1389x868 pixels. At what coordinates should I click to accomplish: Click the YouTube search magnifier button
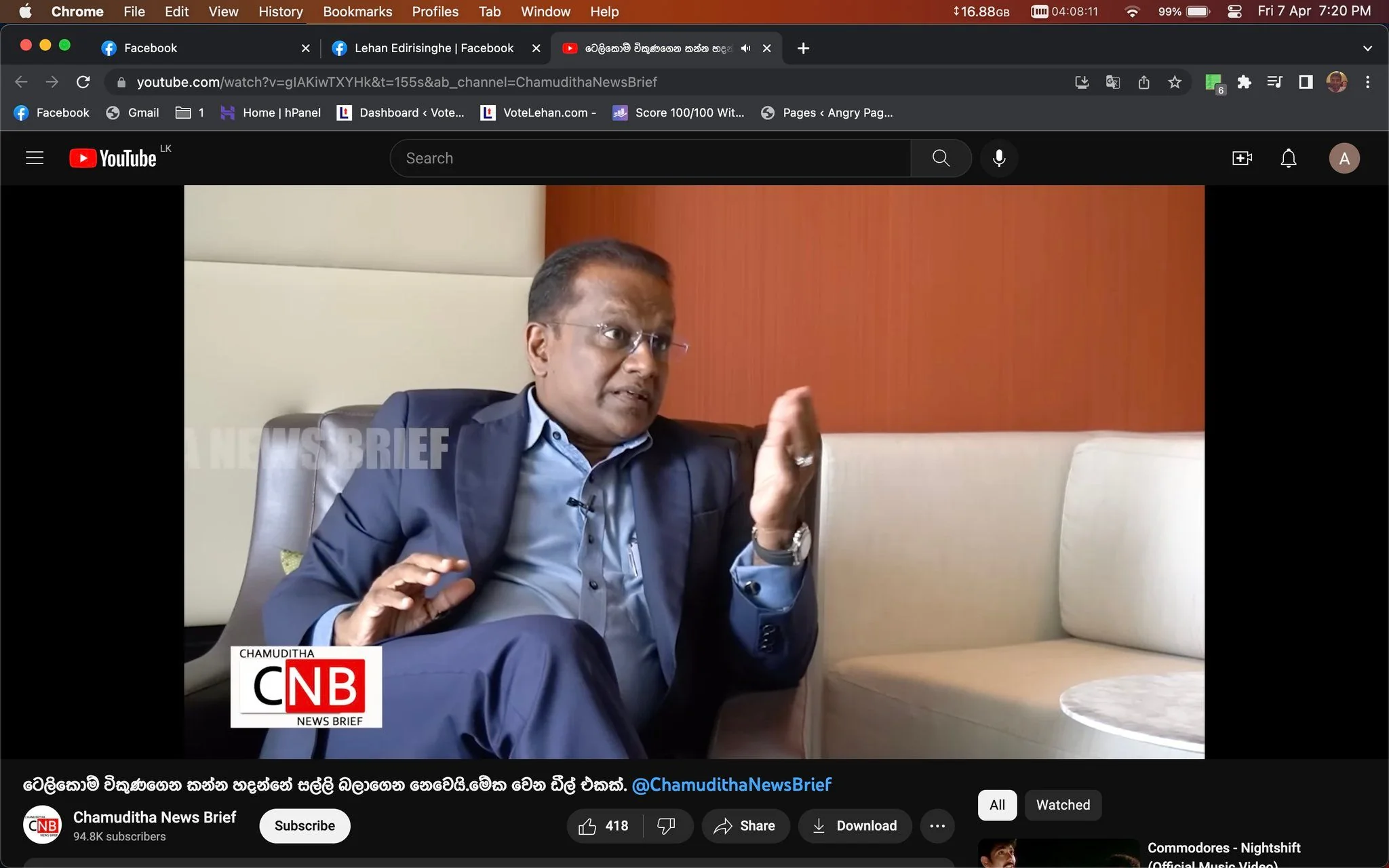click(941, 158)
